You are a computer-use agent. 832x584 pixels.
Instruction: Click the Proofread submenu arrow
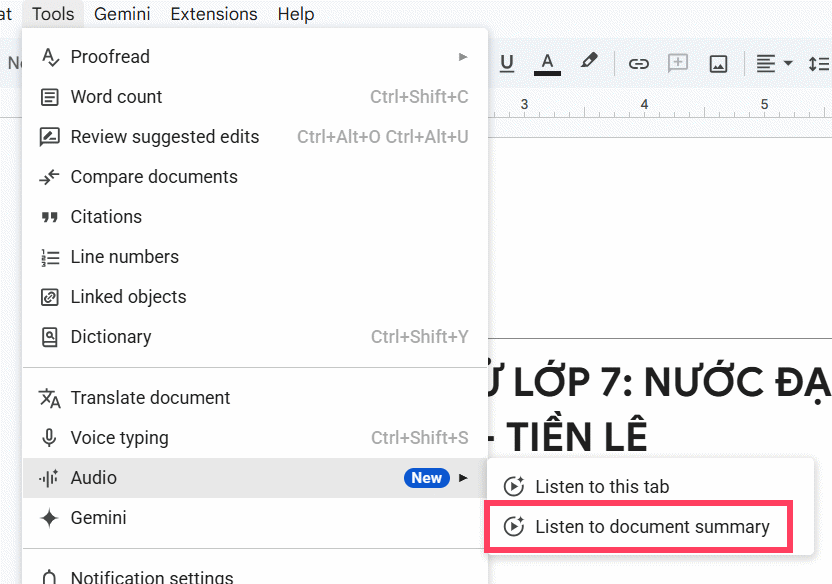[x=463, y=57]
